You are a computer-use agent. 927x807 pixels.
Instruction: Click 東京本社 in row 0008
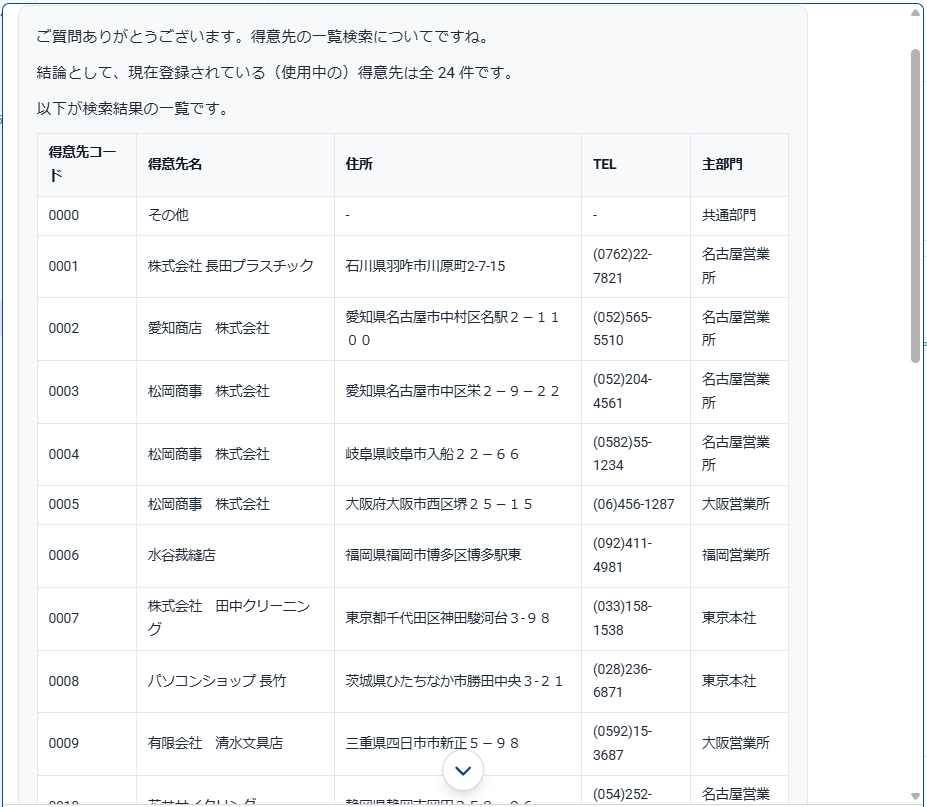[x=739, y=682]
